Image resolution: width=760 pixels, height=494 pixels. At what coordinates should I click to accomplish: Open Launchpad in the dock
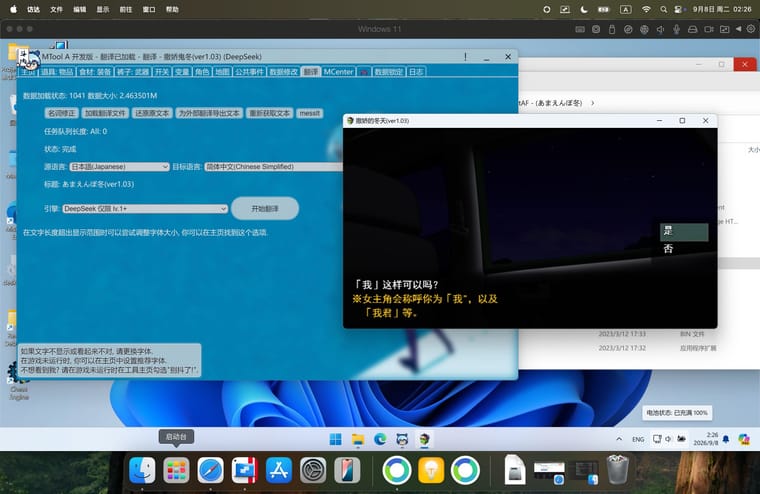click(176, 470)
